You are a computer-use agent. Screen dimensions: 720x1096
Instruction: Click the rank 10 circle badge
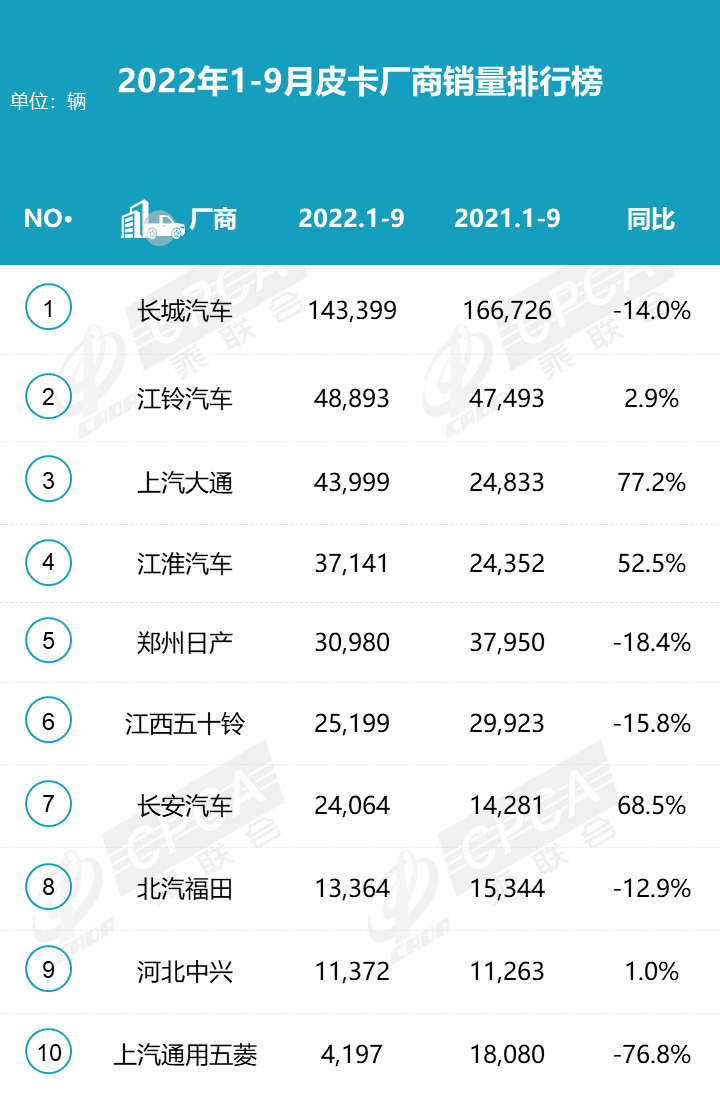tap(49, 1051)
